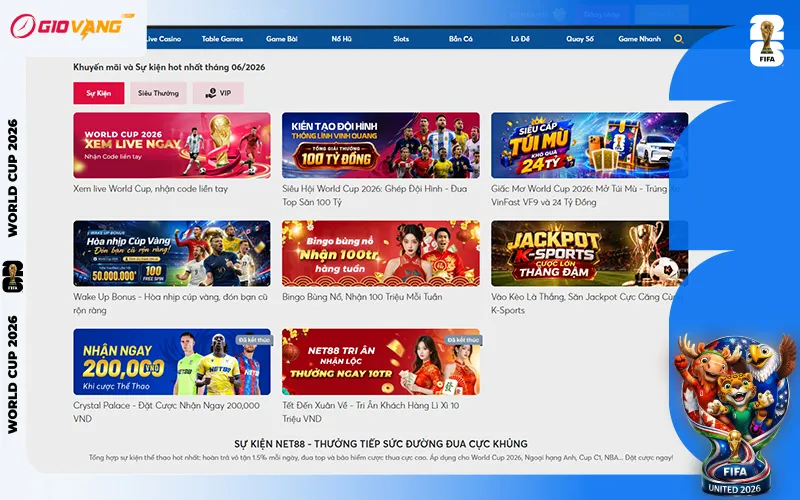Click 'Tết Đến Xuân Về - Tri Ân Khách Hàng' title

pos(371,412)
